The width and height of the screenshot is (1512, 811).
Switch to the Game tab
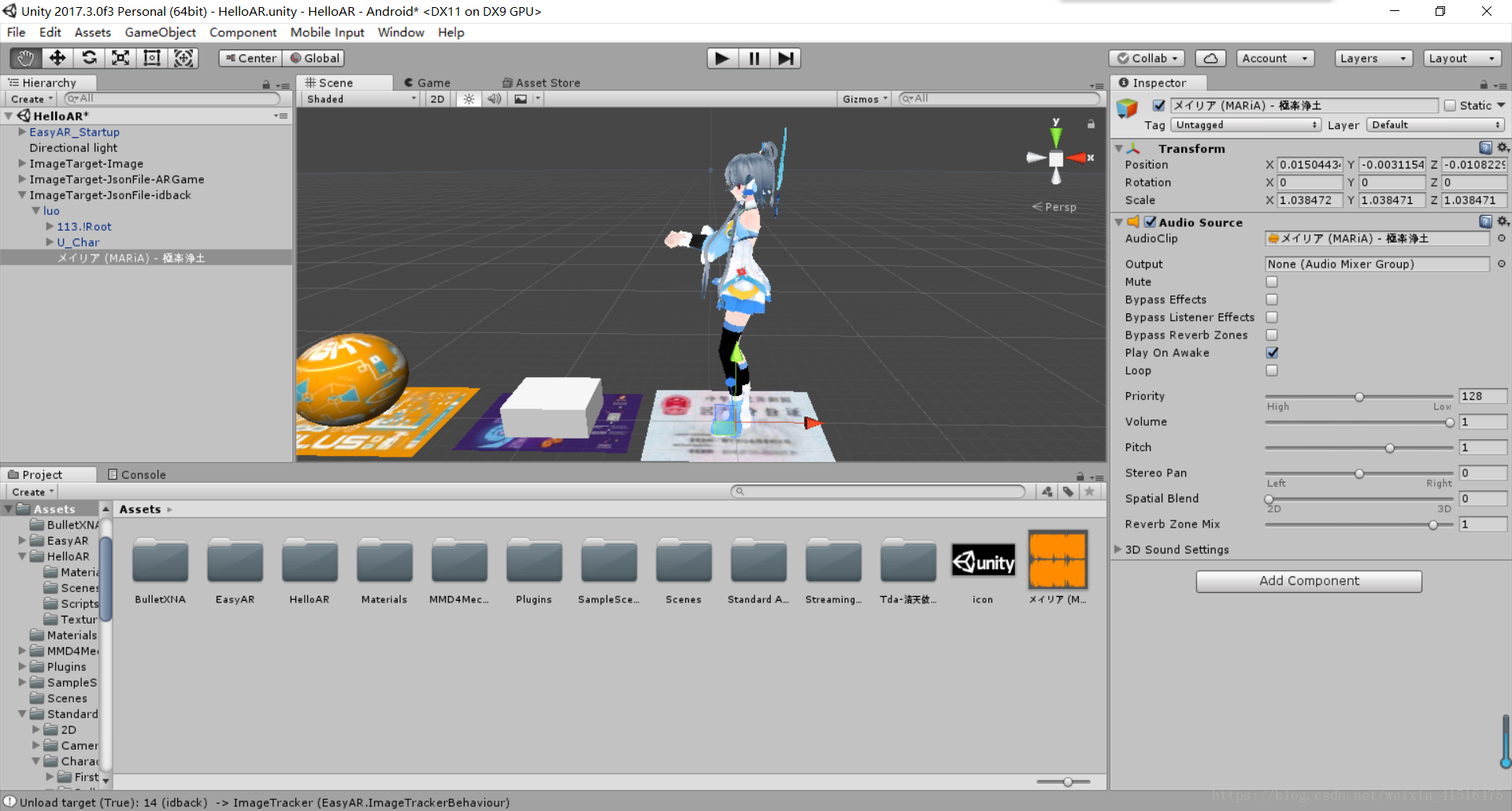(x=428, y=83)
